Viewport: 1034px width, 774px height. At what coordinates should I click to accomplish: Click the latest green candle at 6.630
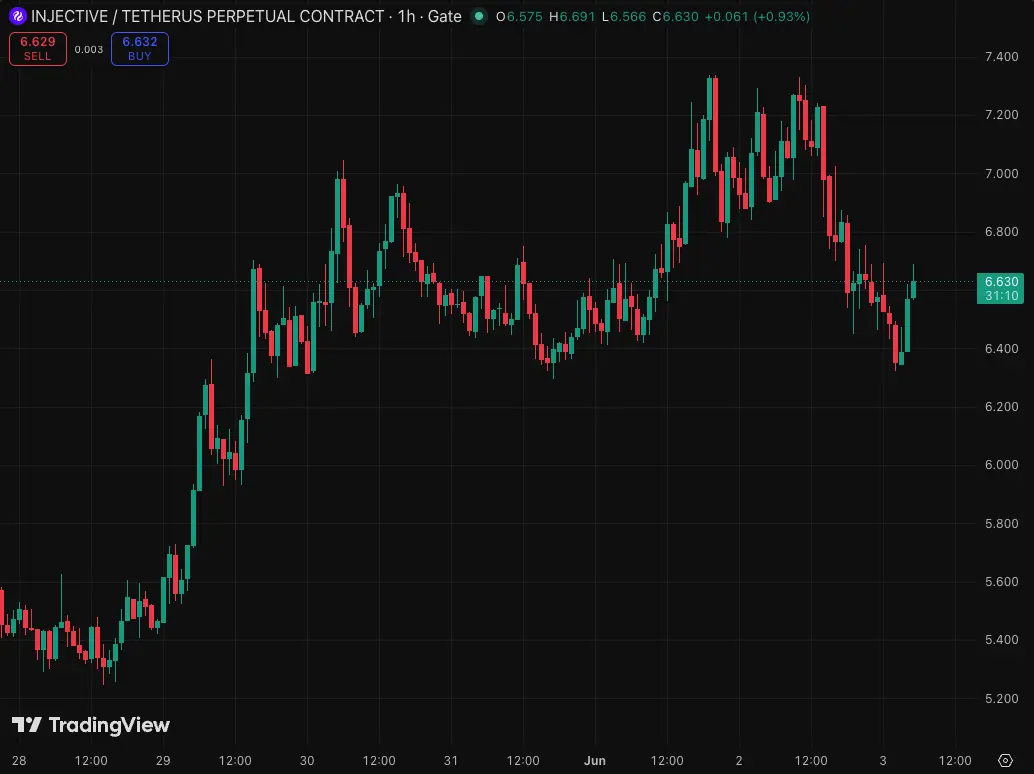(x=913, y=289)
